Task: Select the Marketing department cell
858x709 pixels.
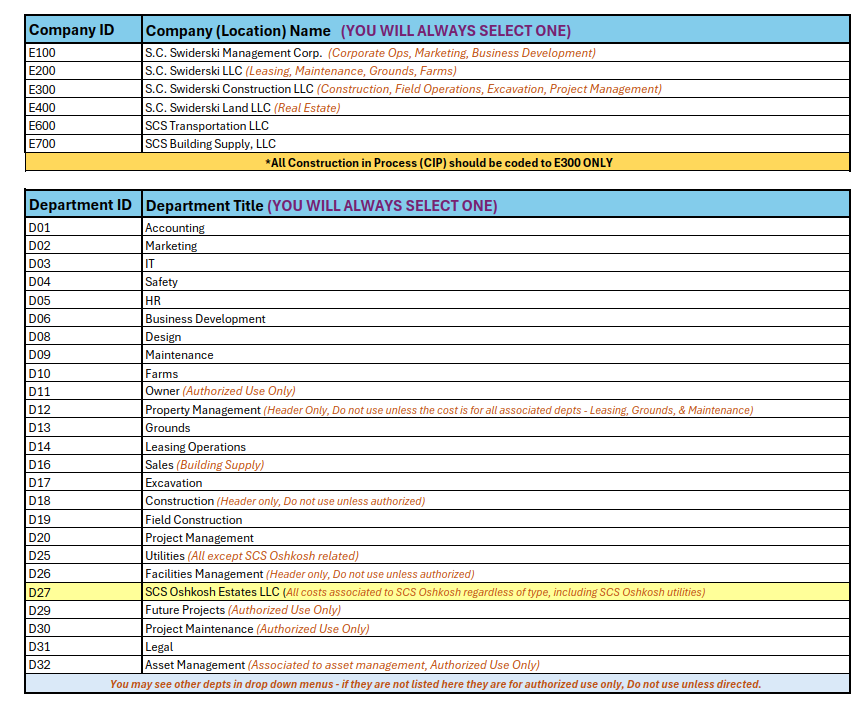Action: click(x=496, y=246)
